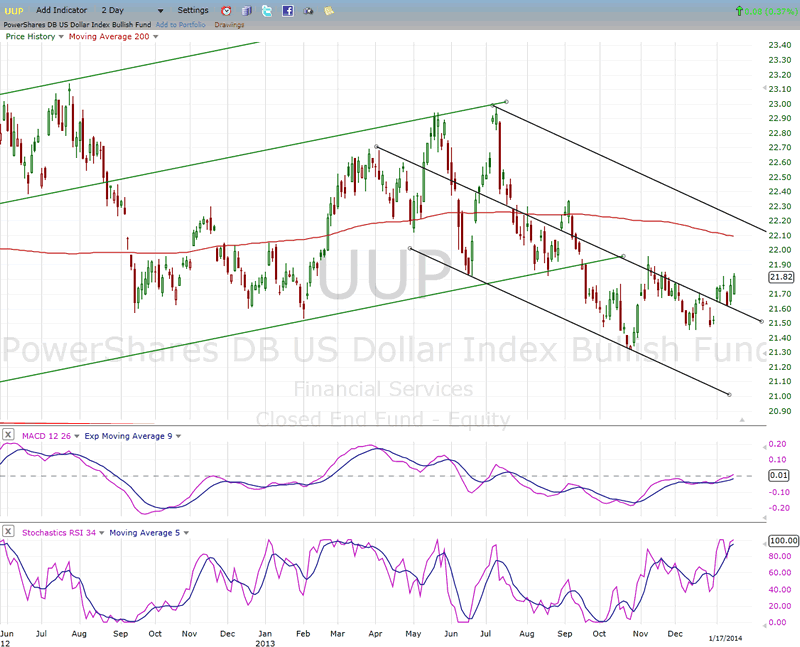Open the Add Indicator menu
Screen dimensions: 800x647
coord(67,10)
